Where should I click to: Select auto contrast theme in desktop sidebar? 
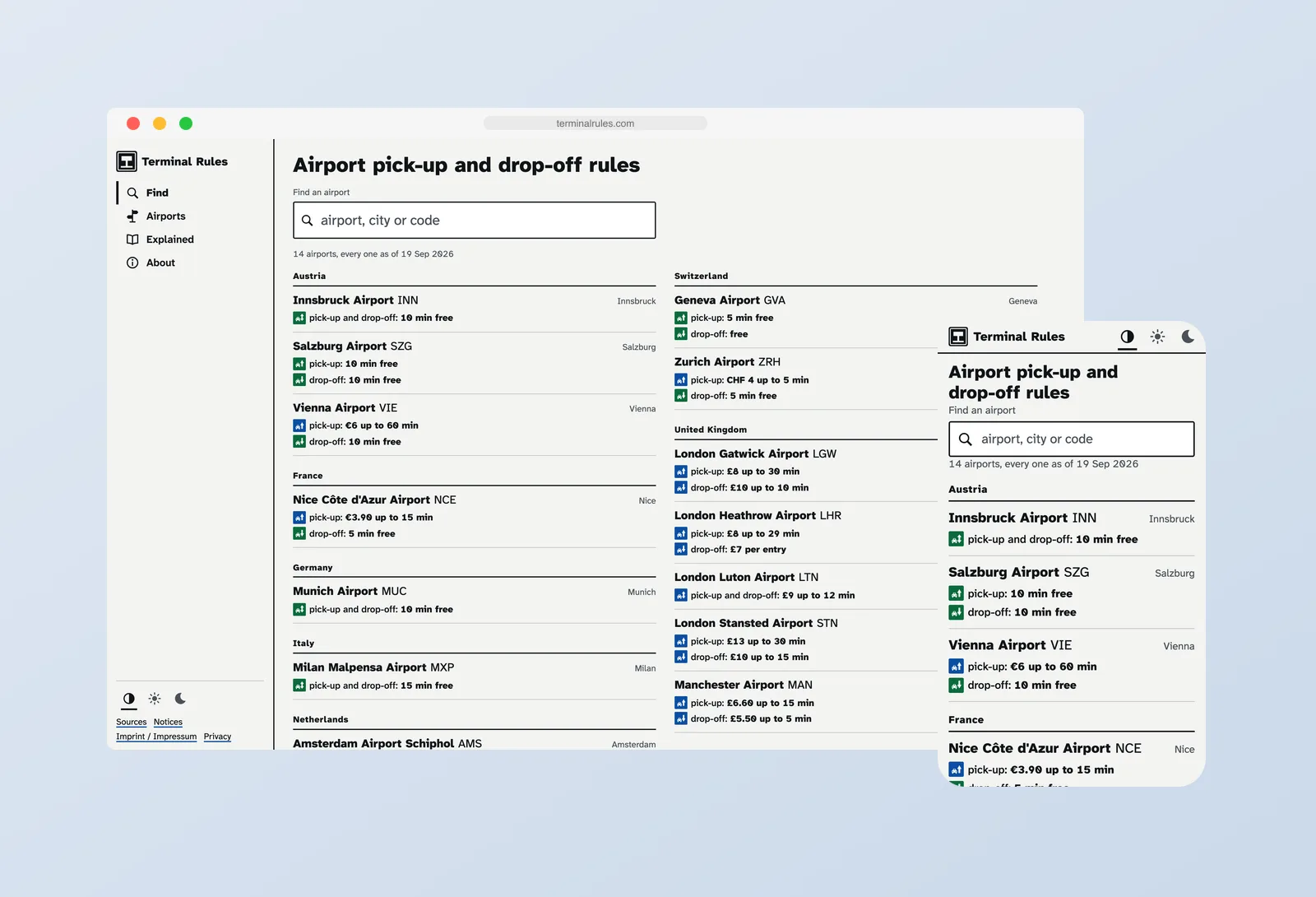[x=129, y=699]
